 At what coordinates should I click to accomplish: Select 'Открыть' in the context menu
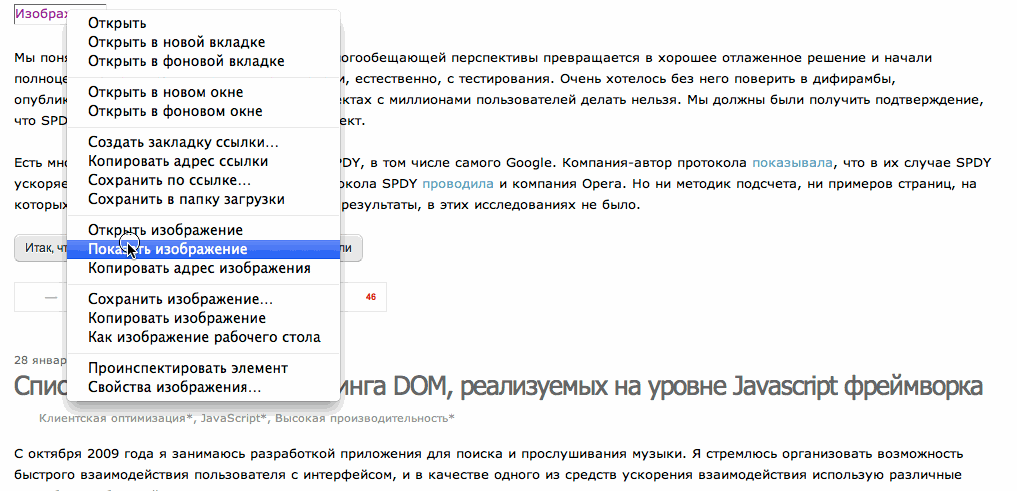coord(204,23)
